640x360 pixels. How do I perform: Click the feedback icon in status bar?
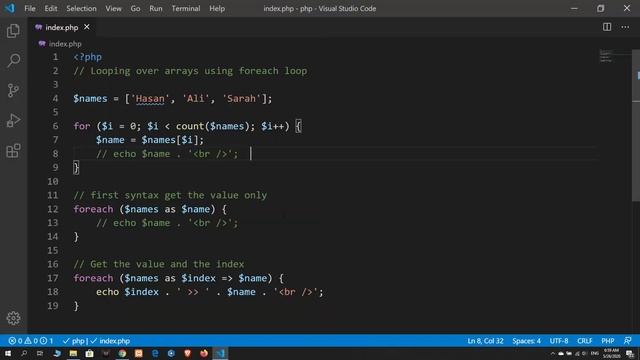point(628,341)
